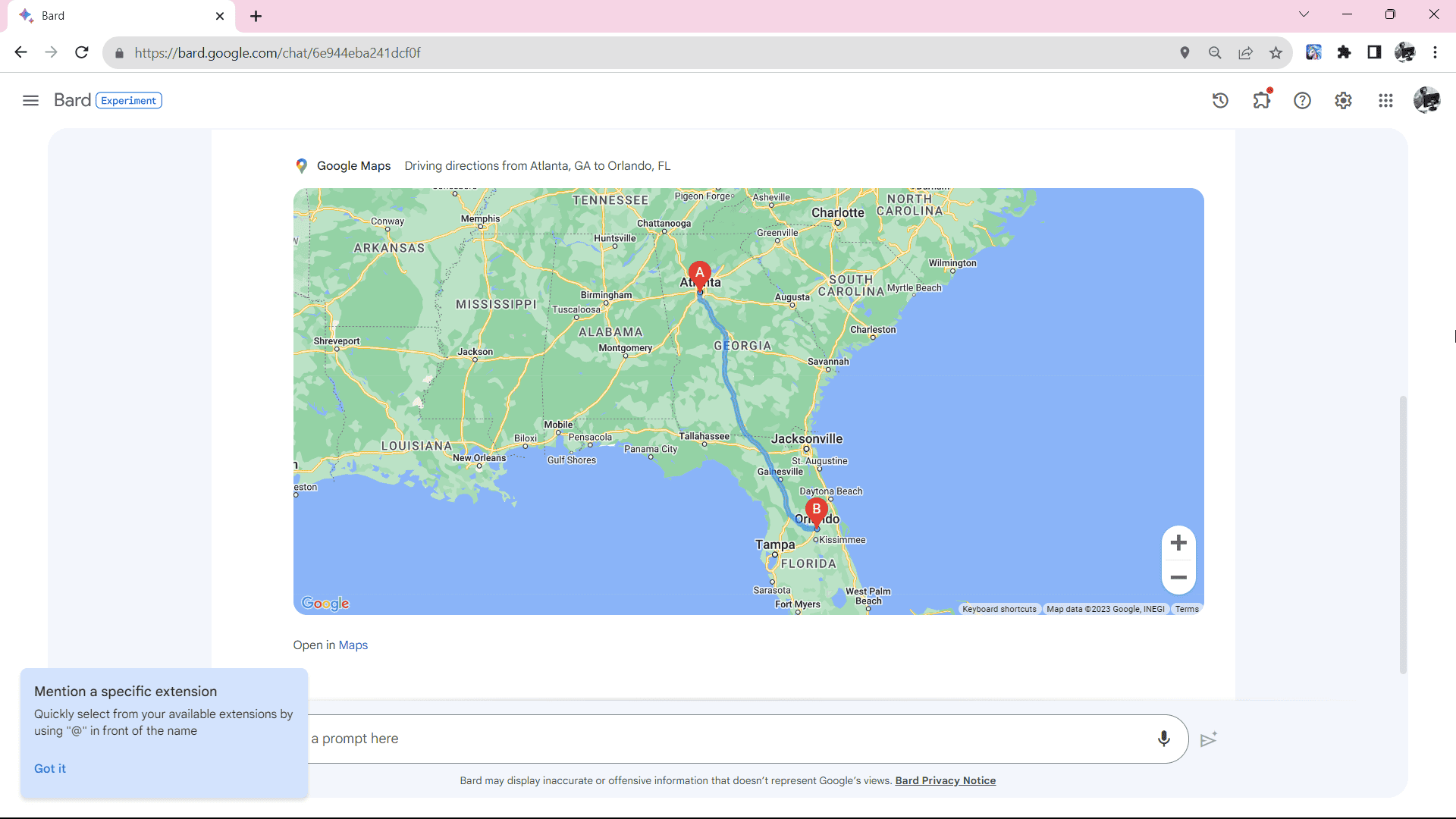
Task: Open the Chrome three-dot menu
Action: (1435, 52)
